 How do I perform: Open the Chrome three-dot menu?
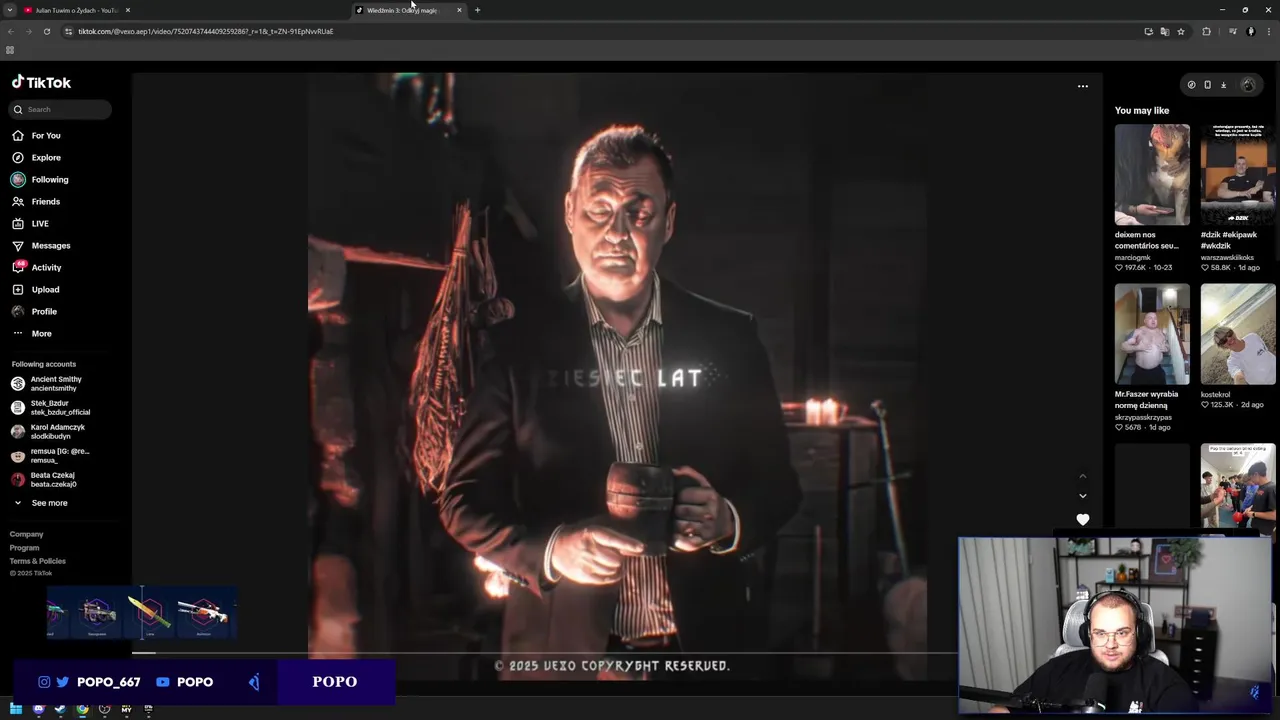[1269, 31]
